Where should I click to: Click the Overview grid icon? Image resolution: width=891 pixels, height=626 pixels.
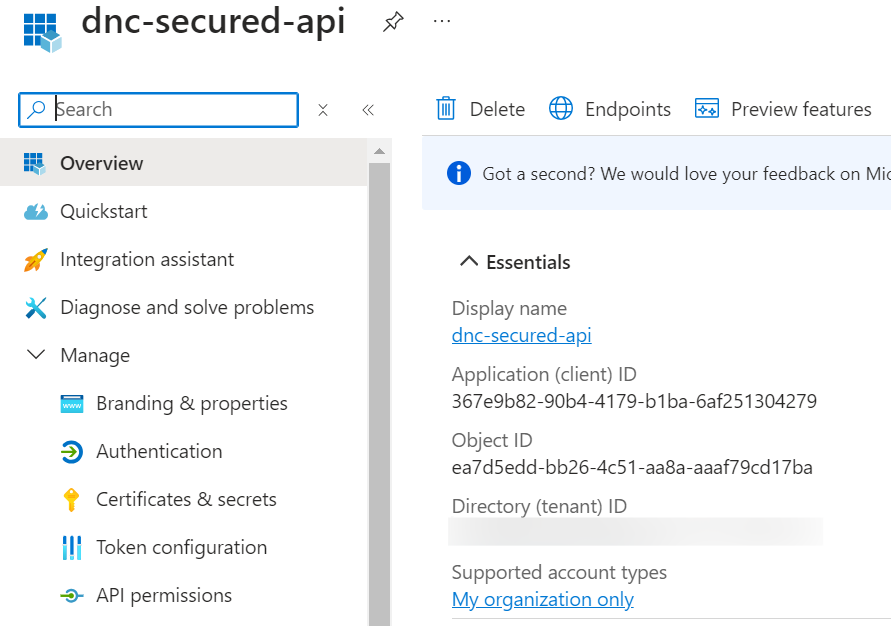point(34,164)
